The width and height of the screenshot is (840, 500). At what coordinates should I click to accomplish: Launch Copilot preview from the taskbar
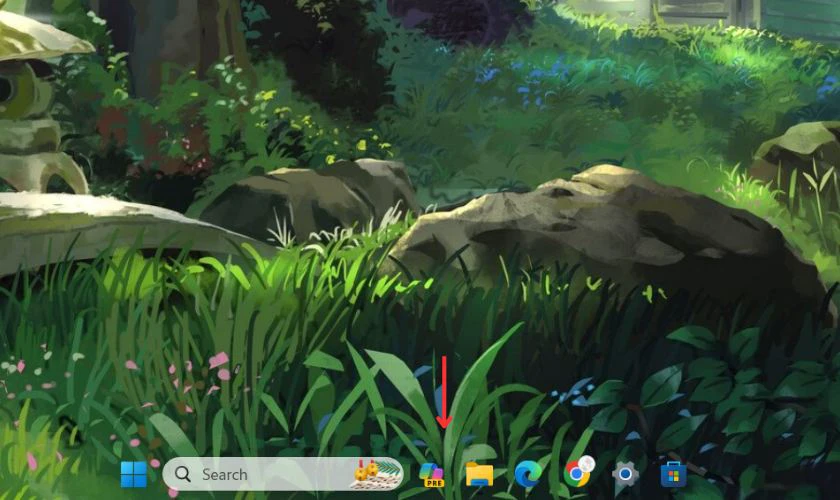[432, 474]
